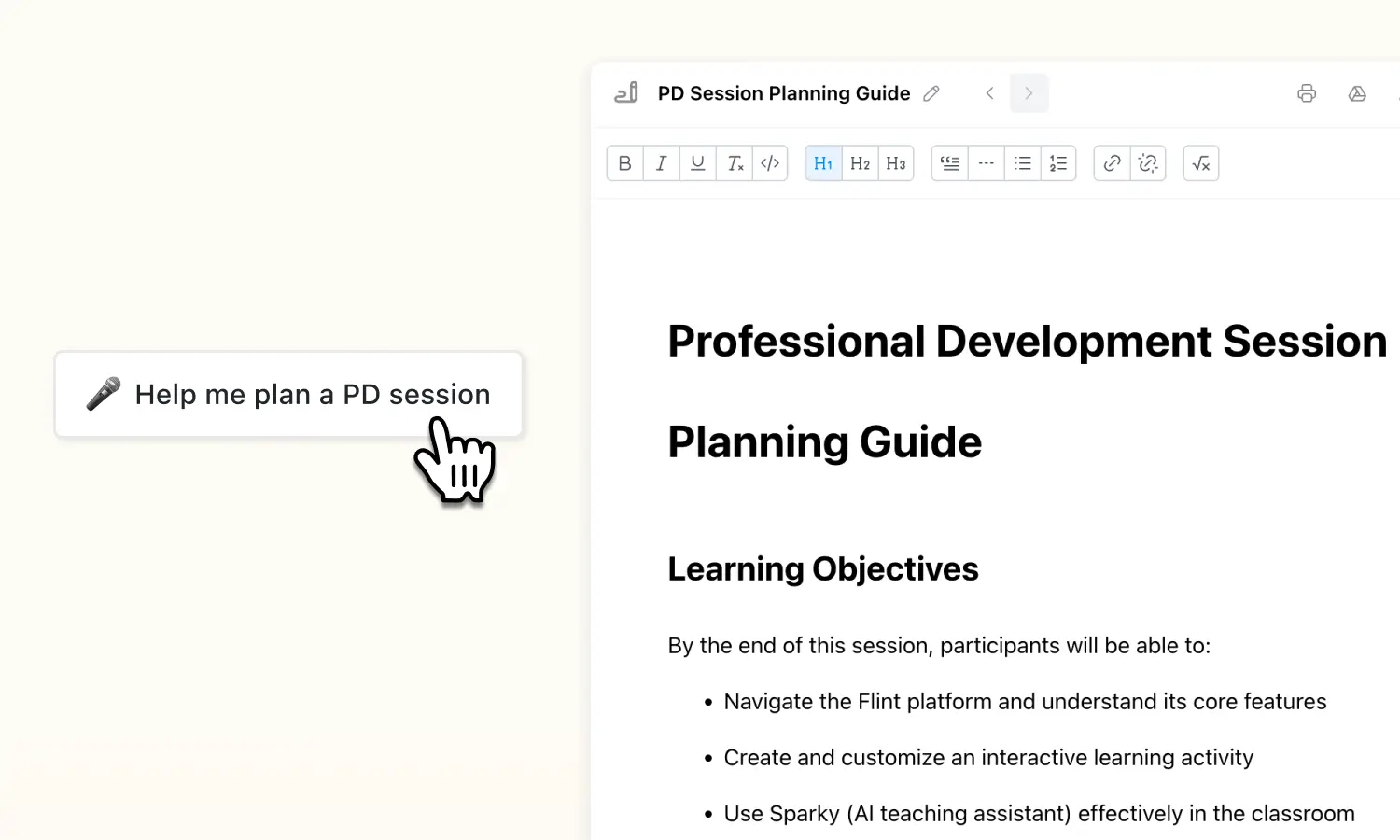Viewport: 1400px width, 840px height.
Task: Clear text formatting
Action: pyautogui.click(x=735, y=163)
